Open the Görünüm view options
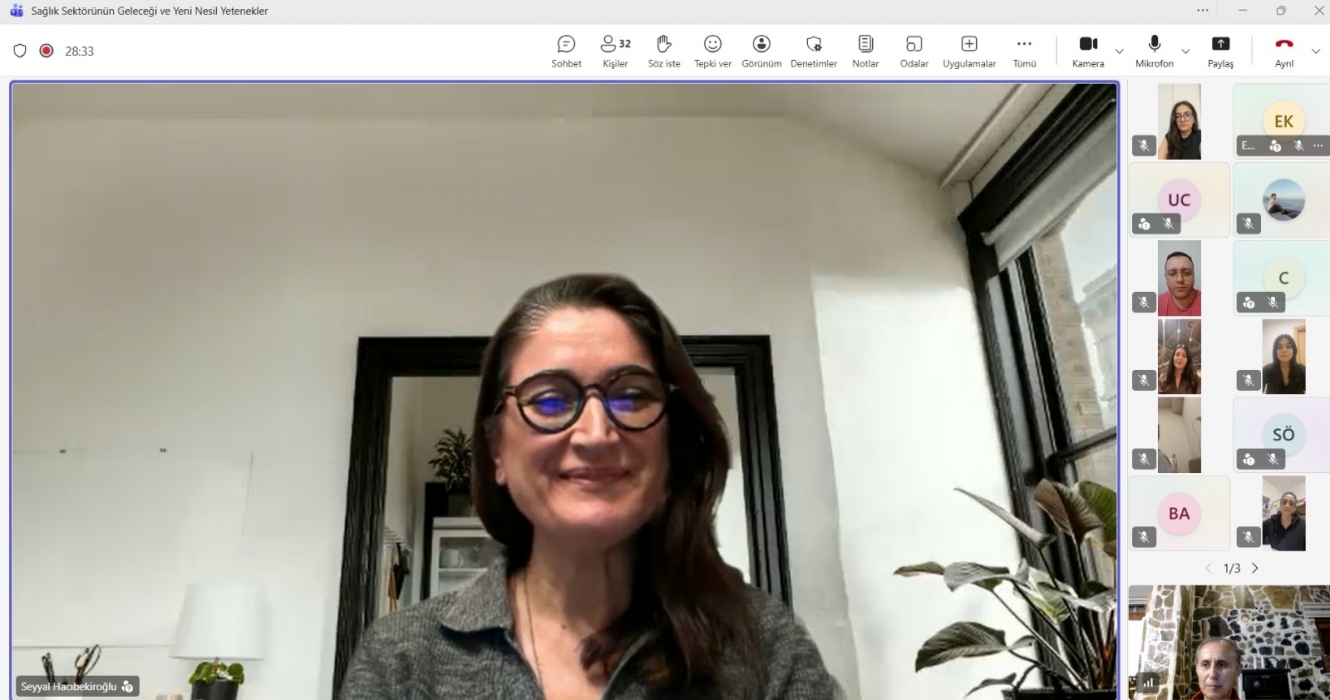Viewport: 1330px width, 700px height. click(x=761, y=51)
